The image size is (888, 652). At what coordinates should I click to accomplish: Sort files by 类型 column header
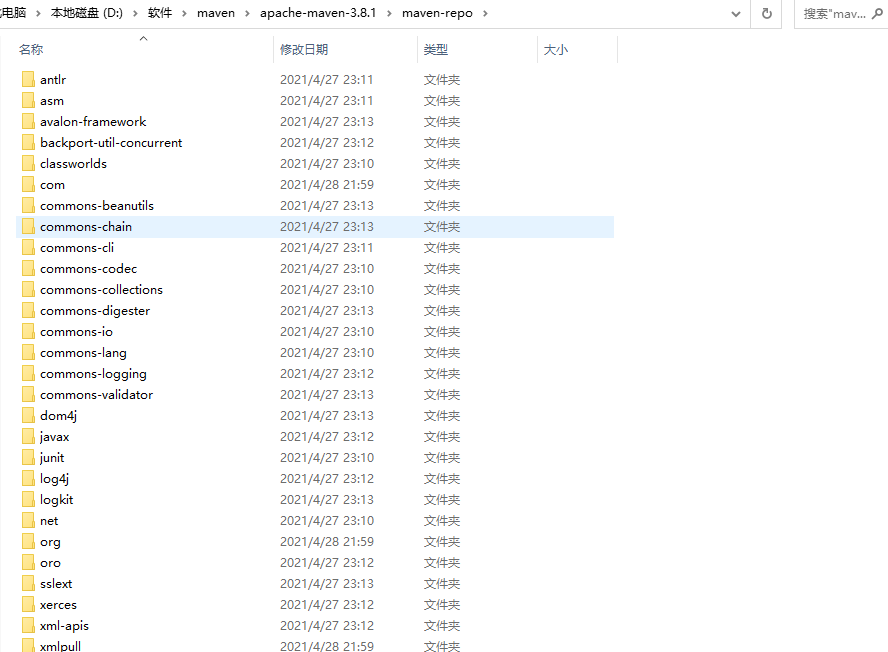(436, 50)
